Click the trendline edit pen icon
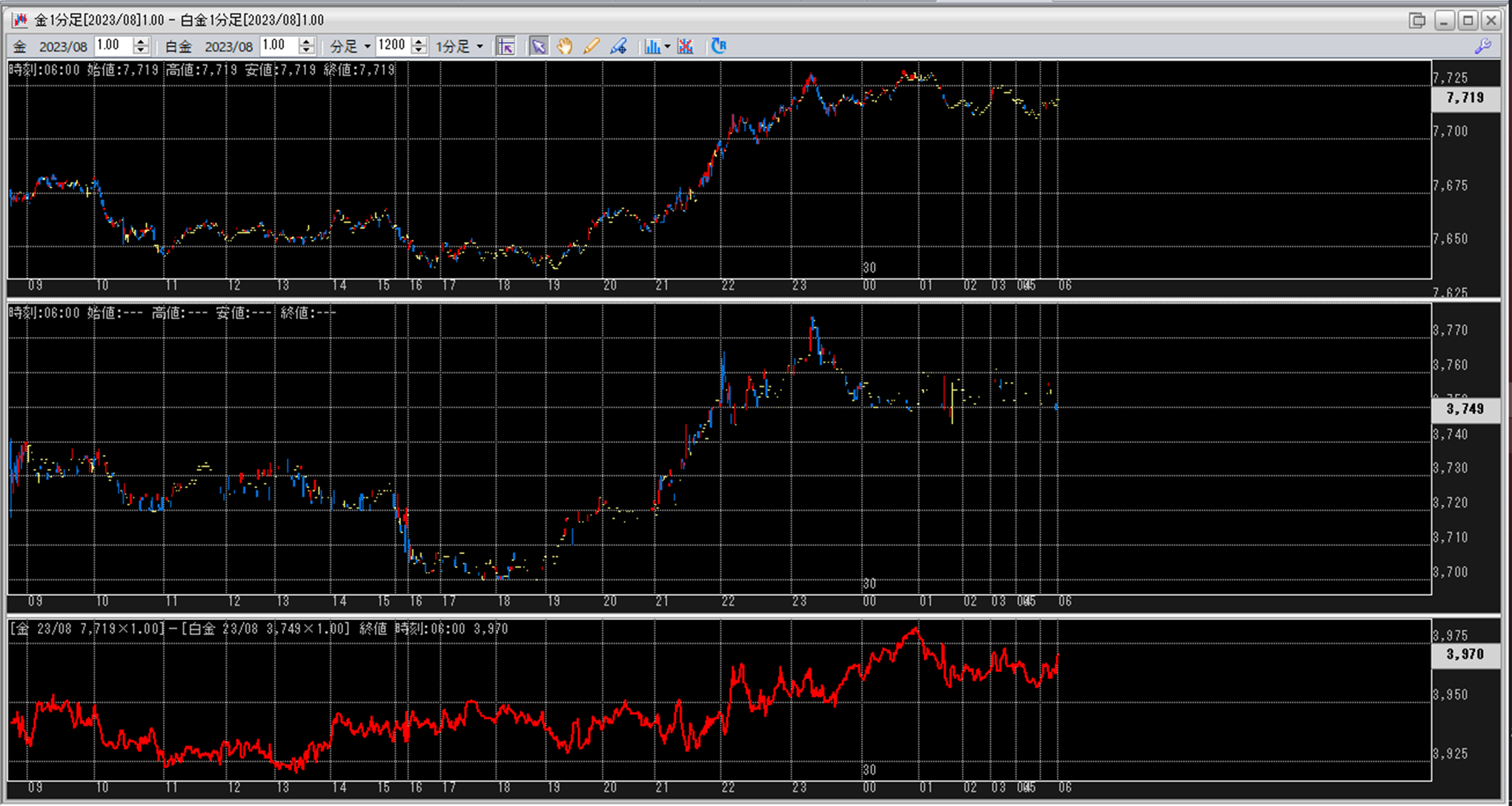This screenshot has height=806, width=1512. 618,47
